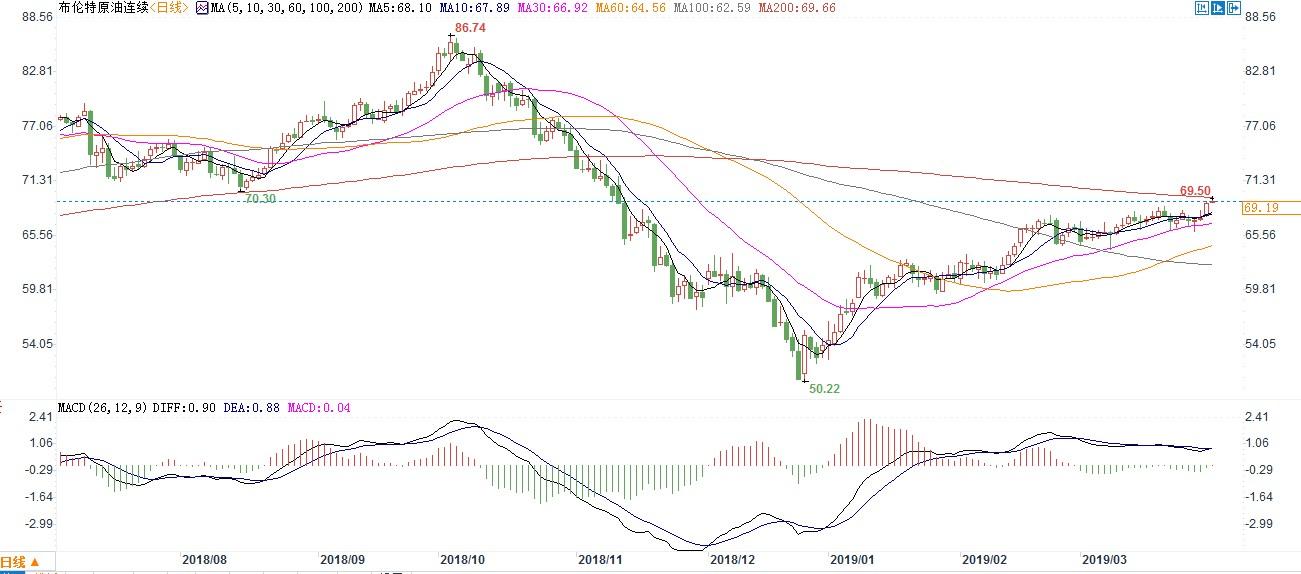The image size is (1301, 574).
Task: Click the <日线> period label in the title
Action: 170,8
